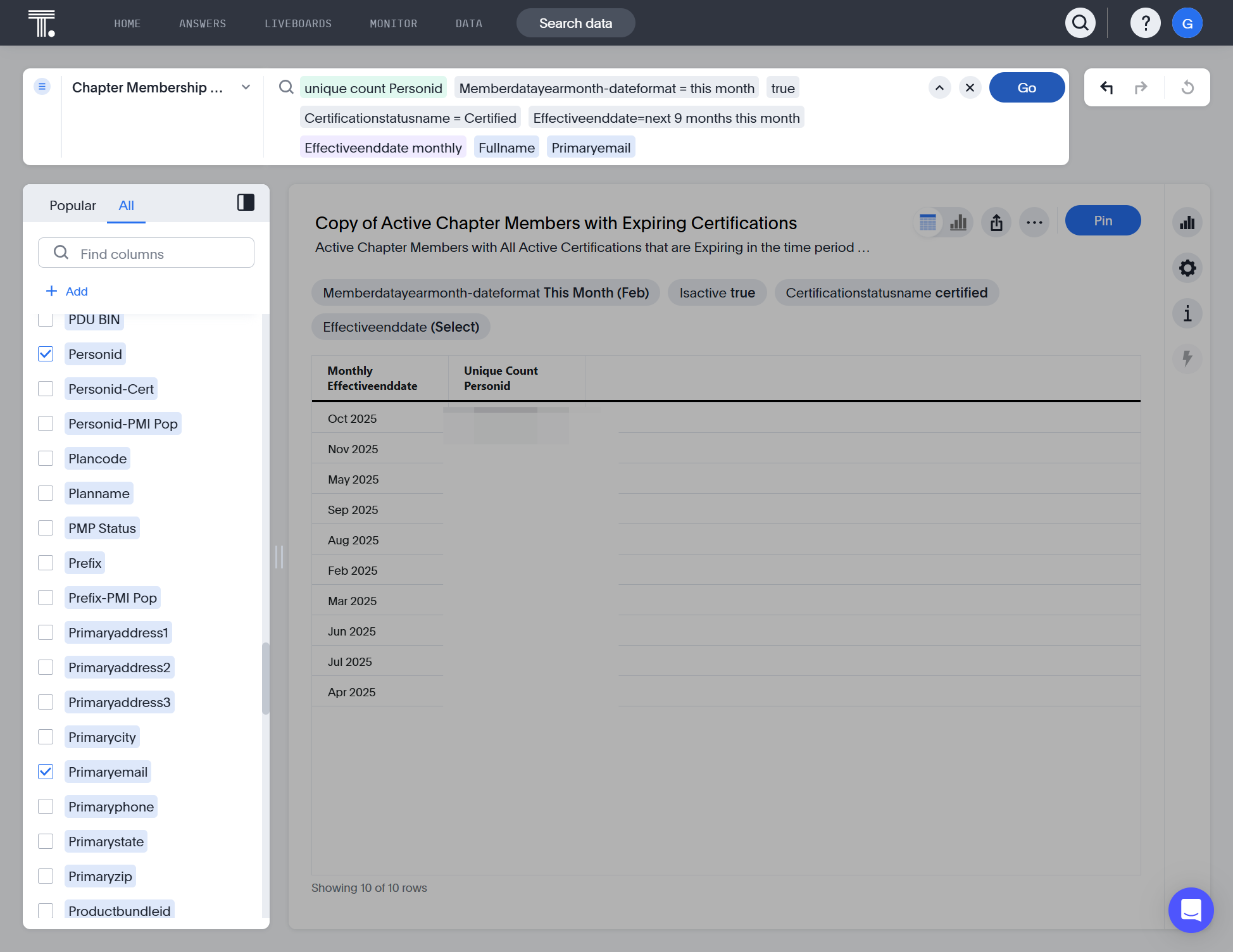
Task: Clear the search query with X icon
Action: pos(970,87)
